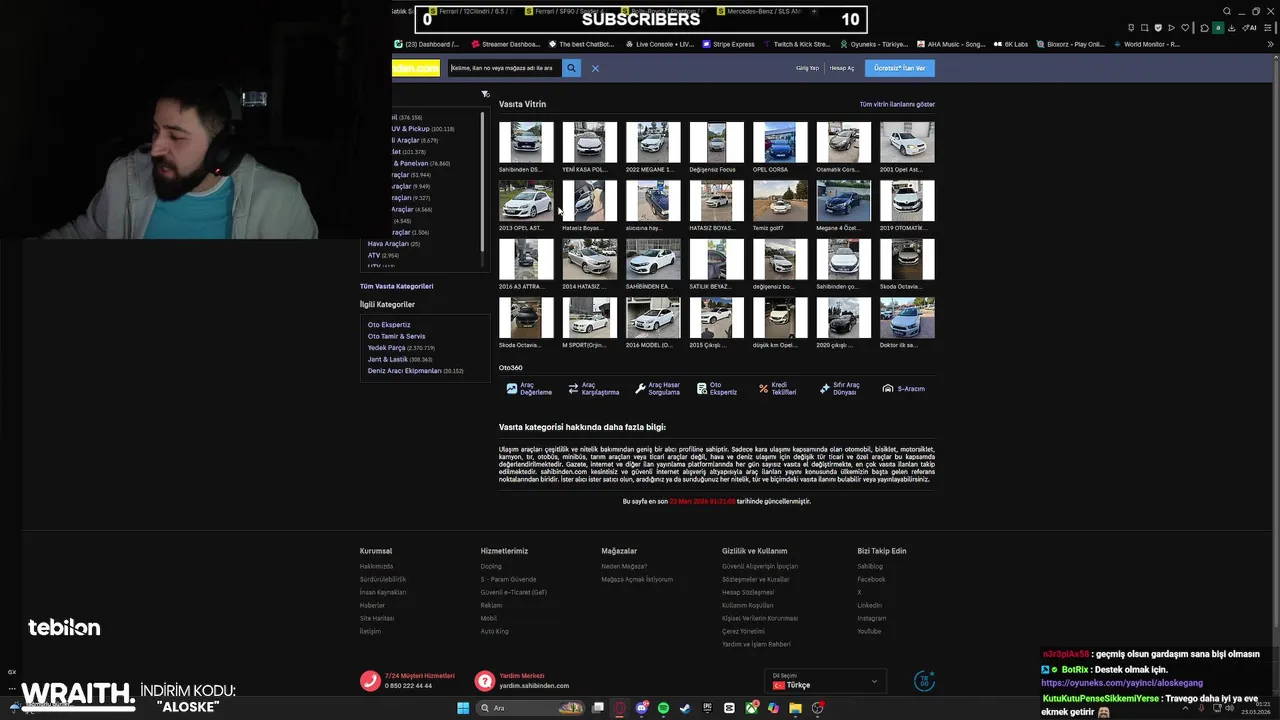Open the 6K Labs bookmark
Screen dimensions: 1280x720
(1010, 44)
